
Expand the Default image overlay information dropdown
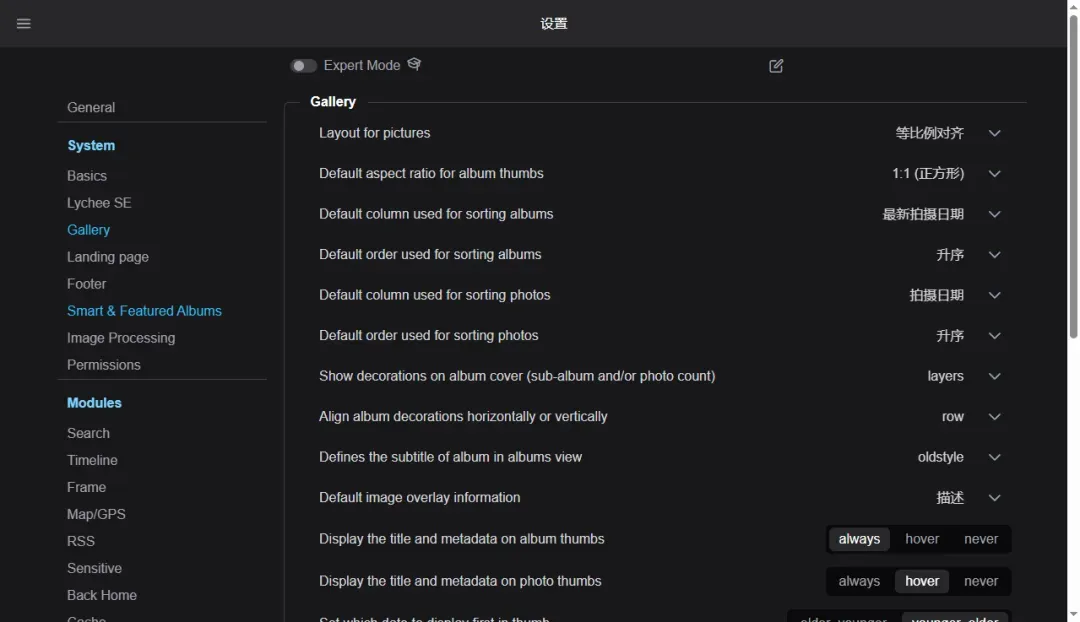(994, 498)
